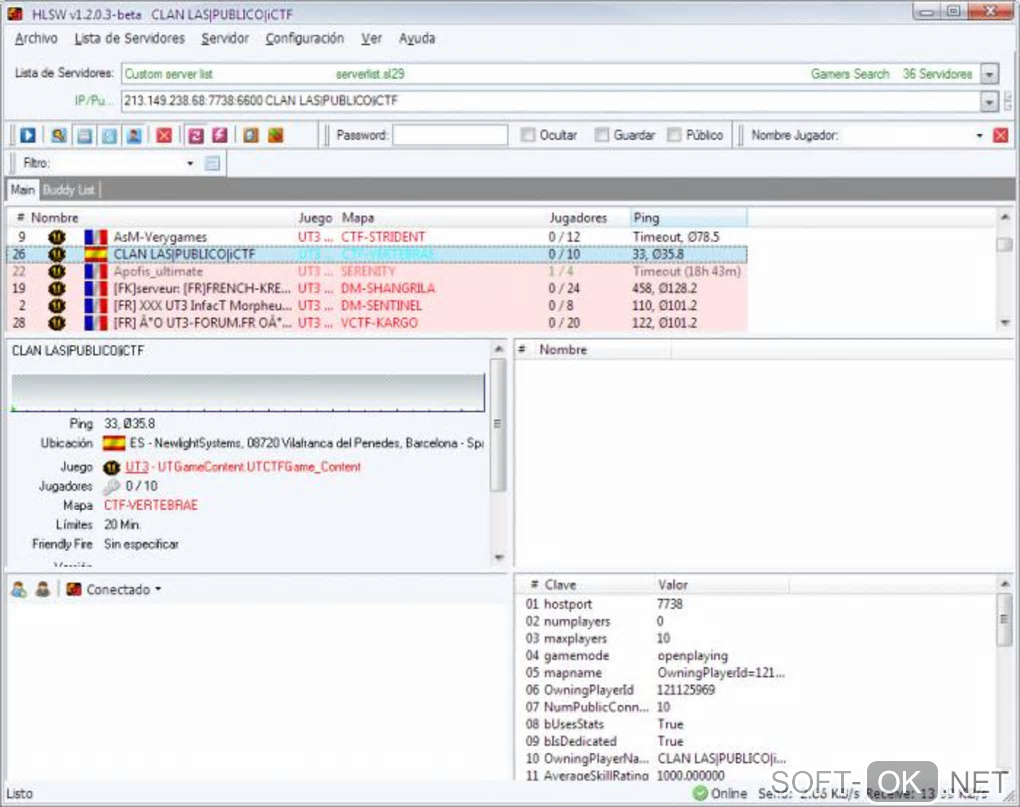Open the Configuración menu
This screenshot has width=1020, height=807.
pos(304,38)
